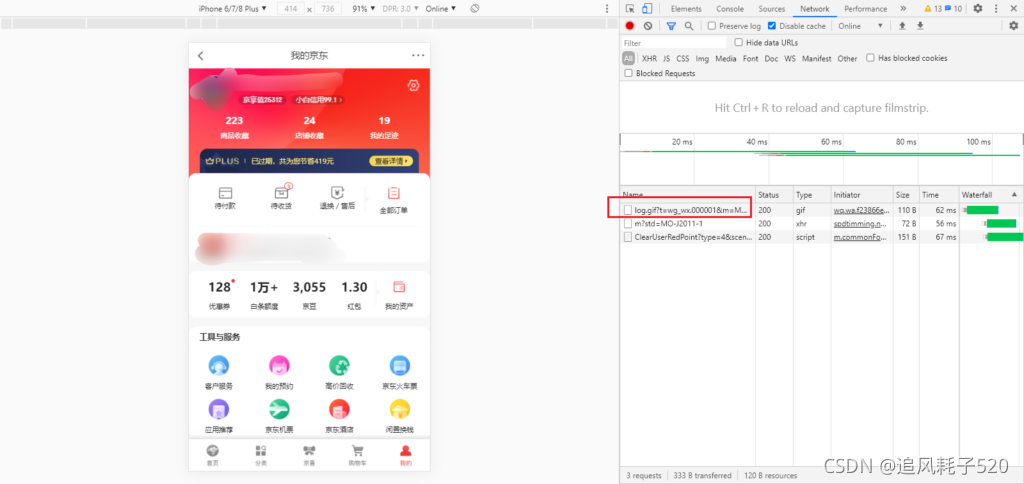Activate inspect element picker icon
Image resolution: width=1024 pixels, height=484 pixels.
click(630, 8)
